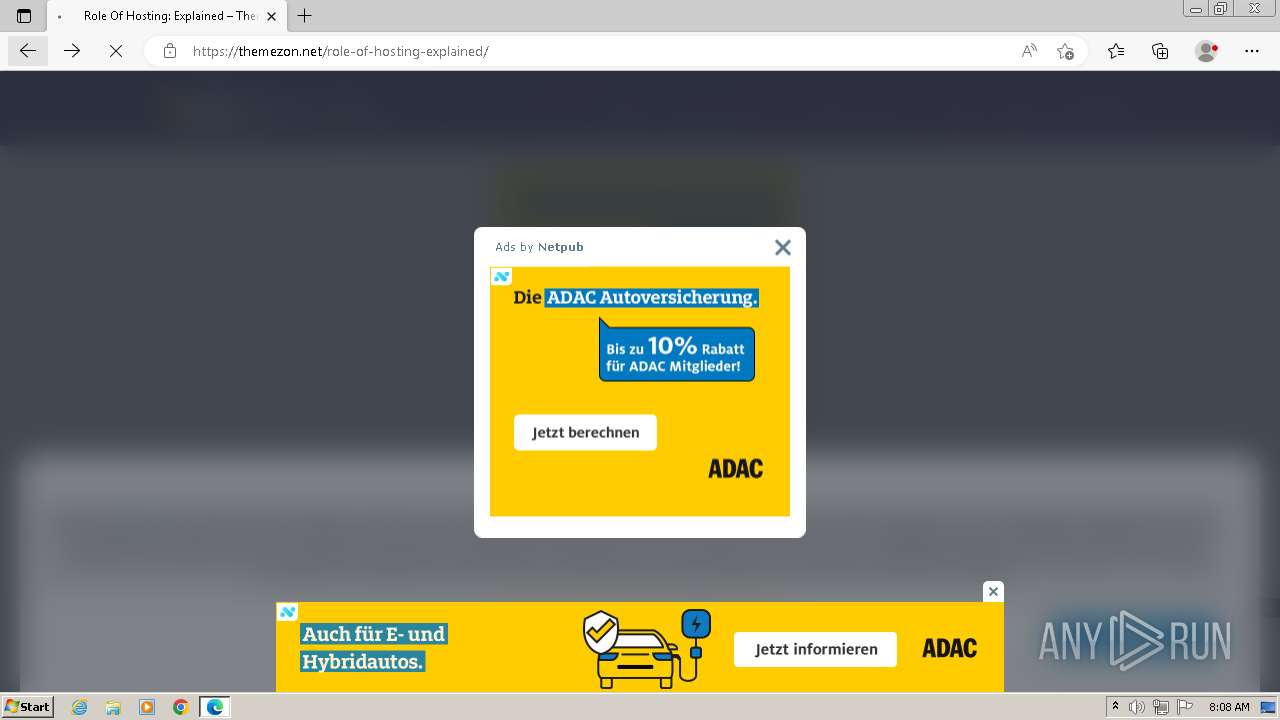View site information lock icon

(170, 51)
